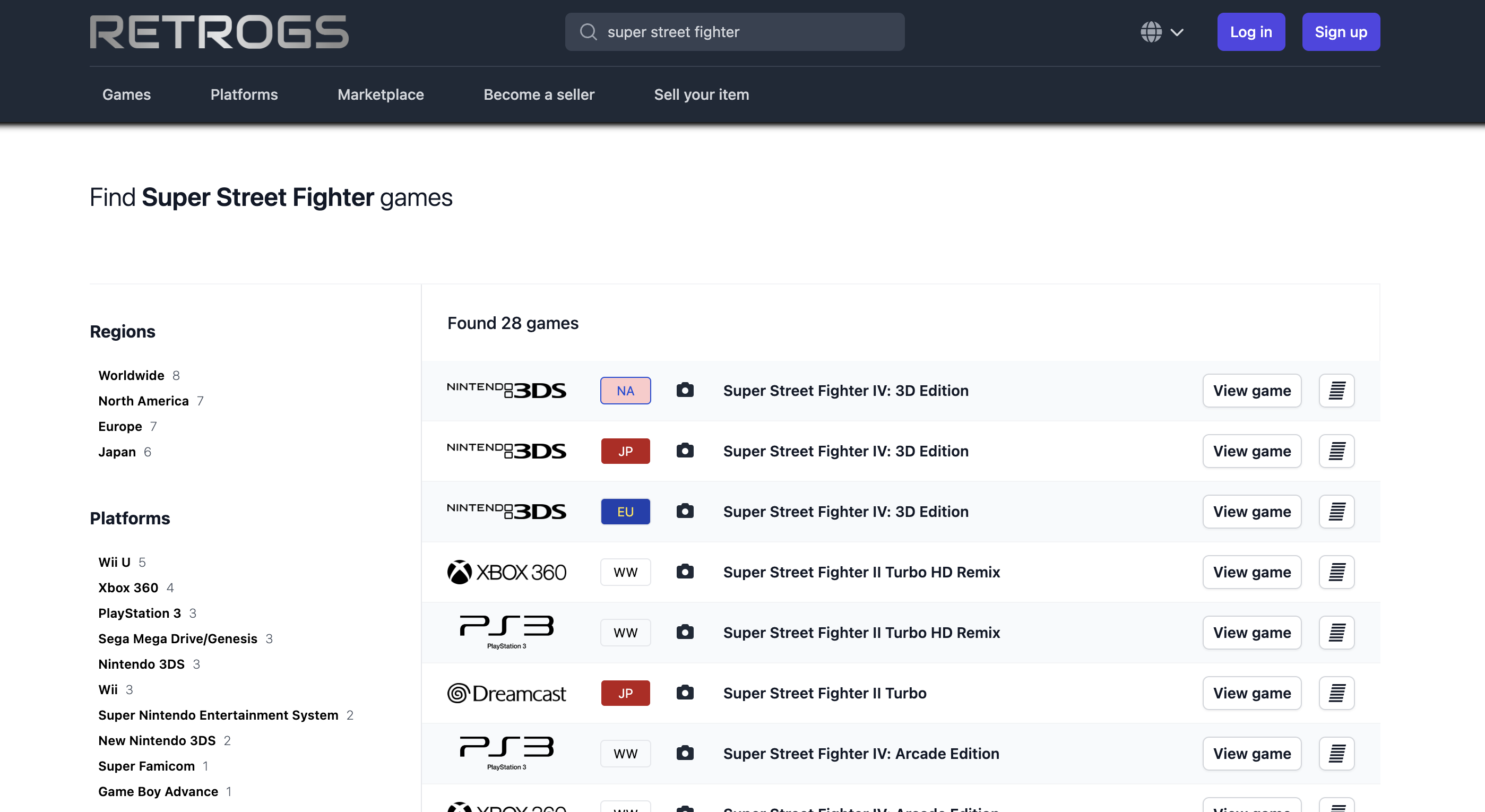Viewport: 1485px width, 812px height.
Task: View game for Dreamcast II Turbo
Action: 1251,693
